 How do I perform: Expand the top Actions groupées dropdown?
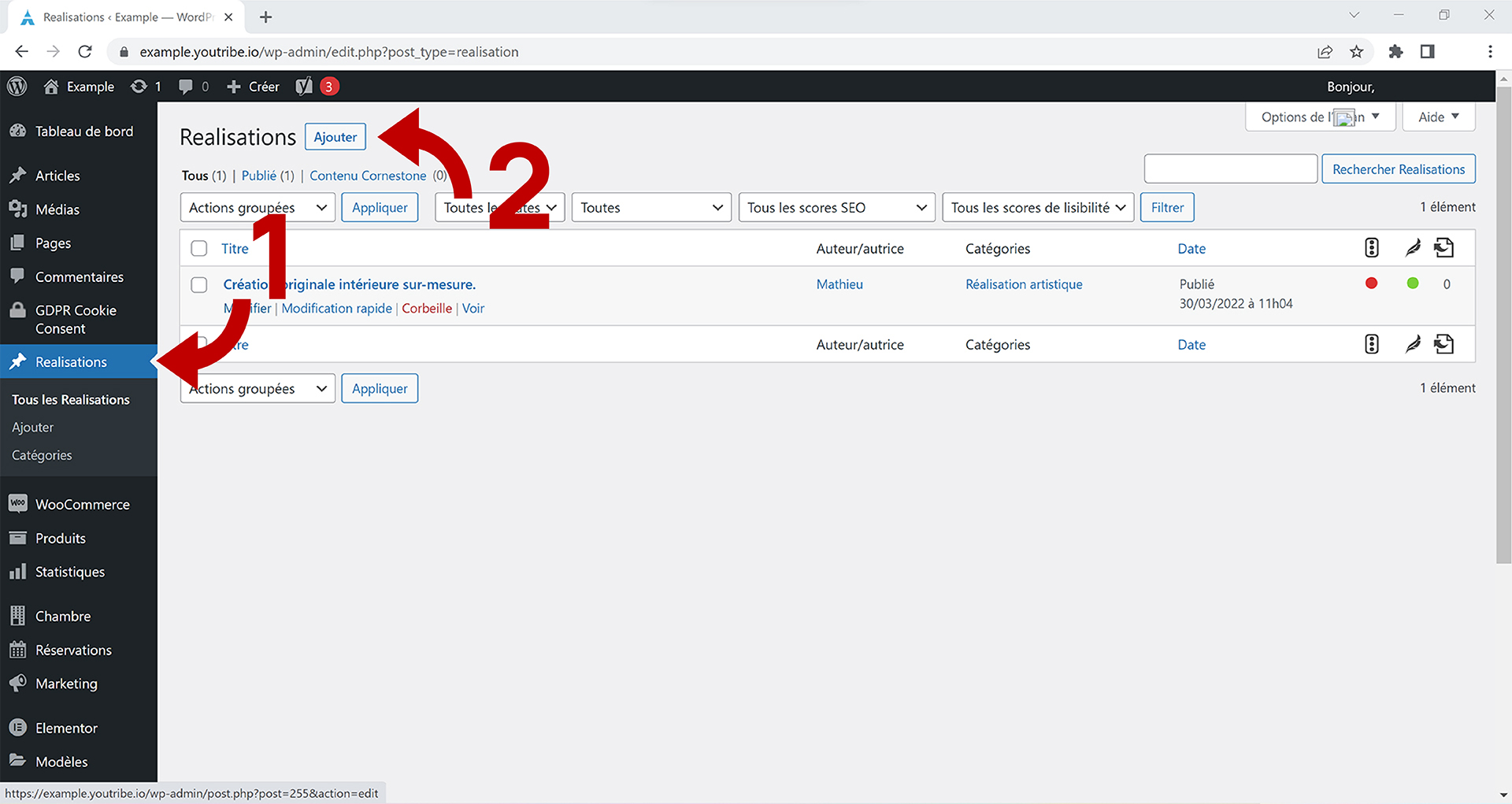pyautogui.click(x=258, y=208)
